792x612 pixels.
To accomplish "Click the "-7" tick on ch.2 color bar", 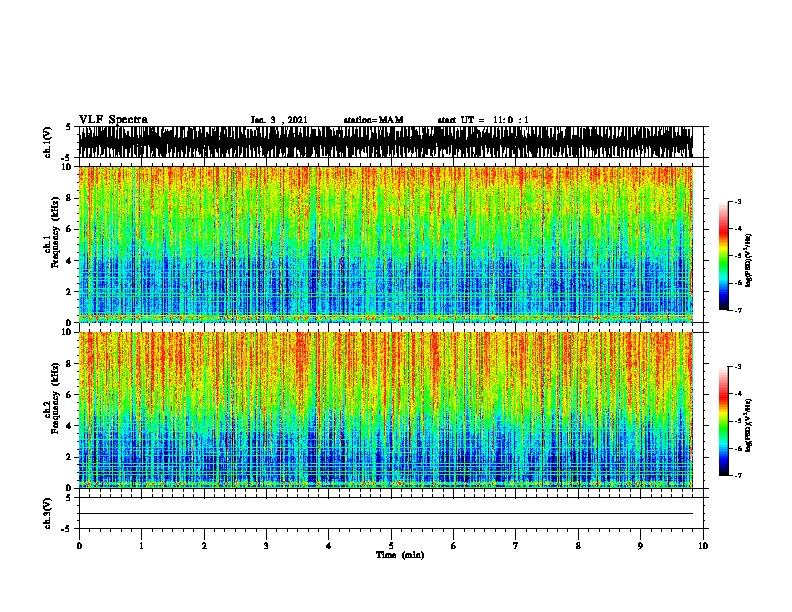I will [x=737, y=476].
